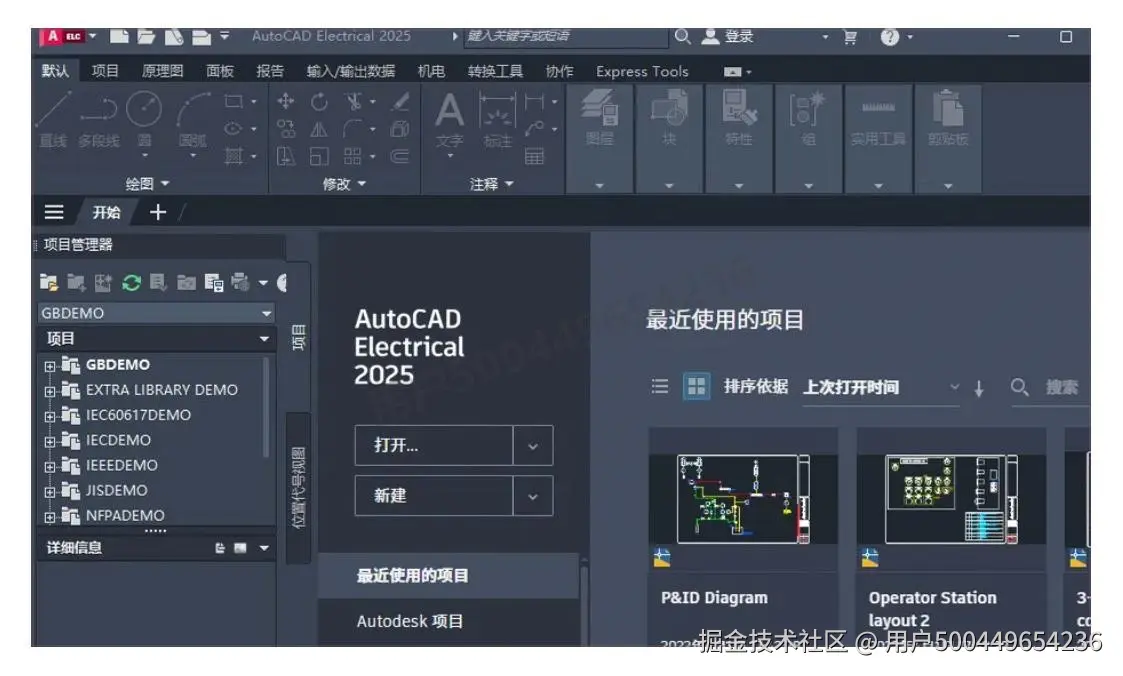Click the Move tool in Modify panel

pos(286,102)
